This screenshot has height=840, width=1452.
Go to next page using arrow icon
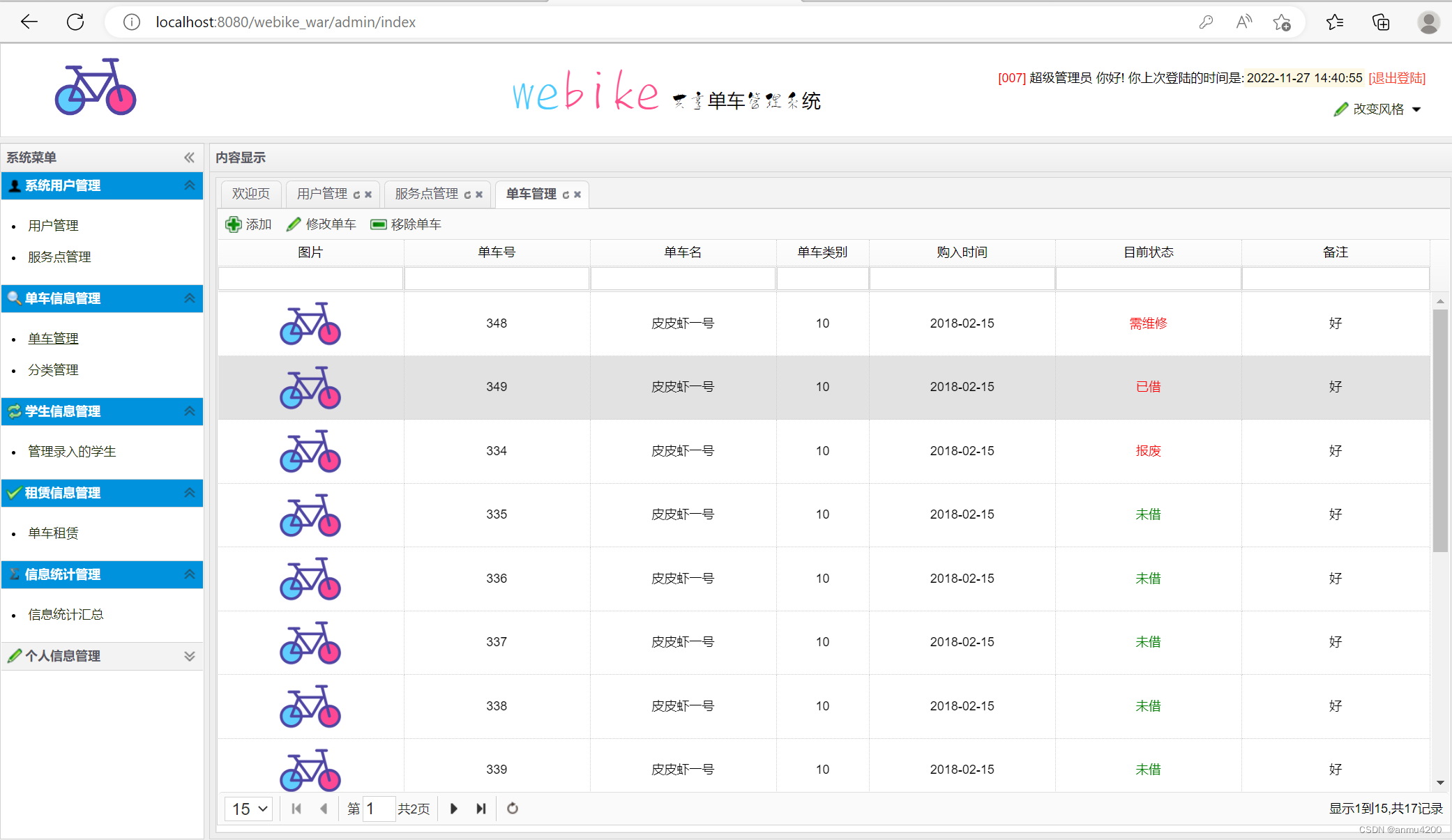tap(453, 809)
